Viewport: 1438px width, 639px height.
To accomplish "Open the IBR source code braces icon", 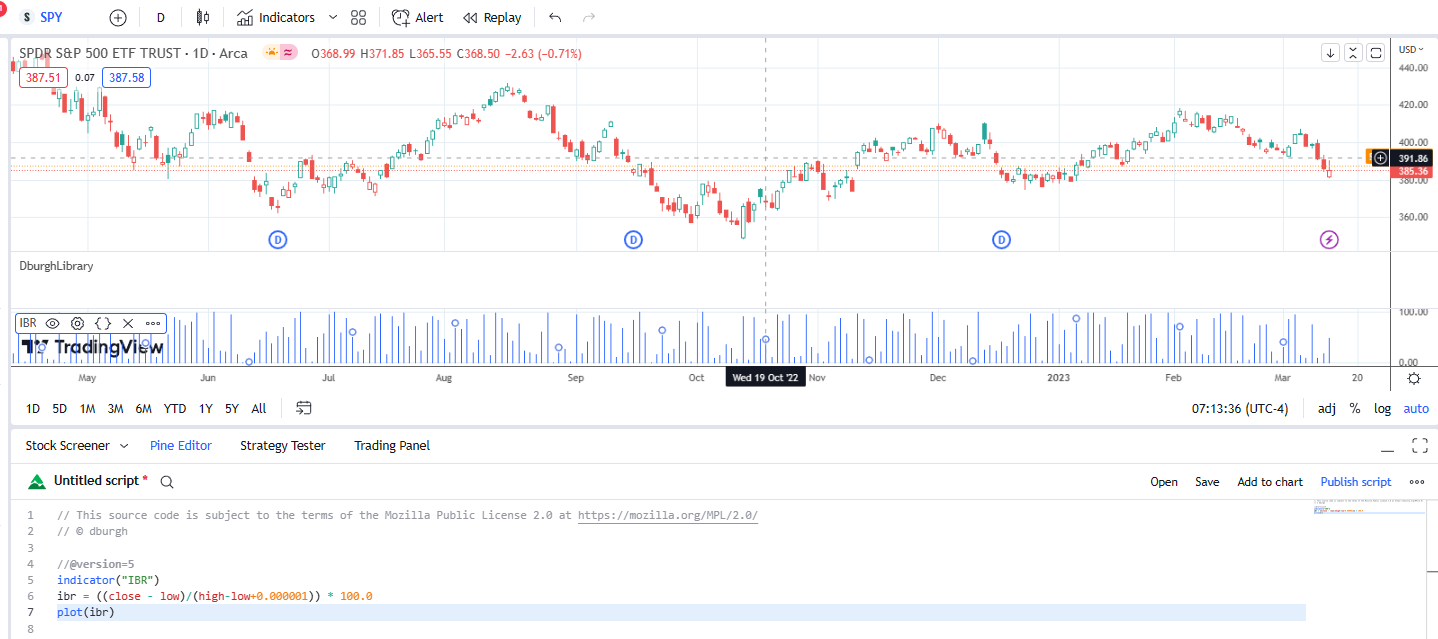I will pos(102,323).
